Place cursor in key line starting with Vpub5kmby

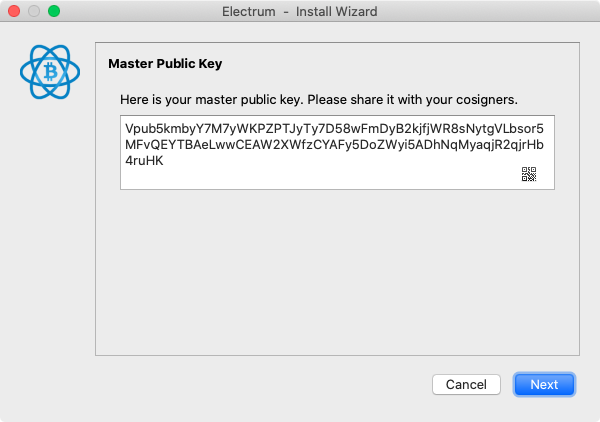334,129
